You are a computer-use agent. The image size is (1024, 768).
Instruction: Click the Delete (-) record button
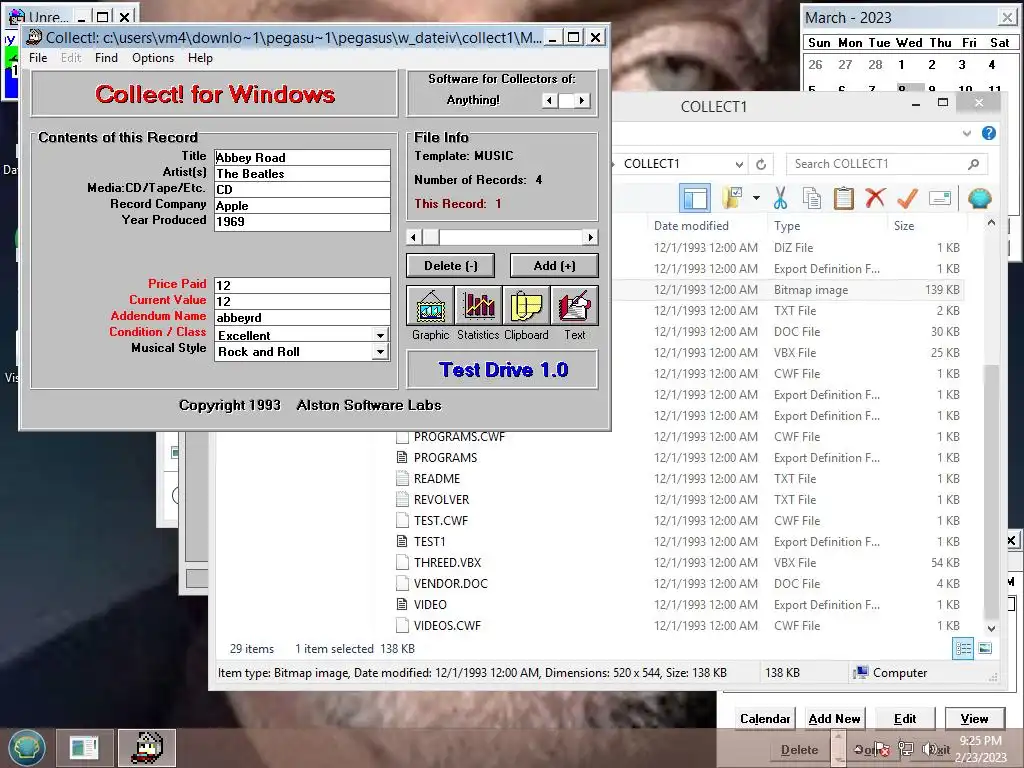coord(451,266)
